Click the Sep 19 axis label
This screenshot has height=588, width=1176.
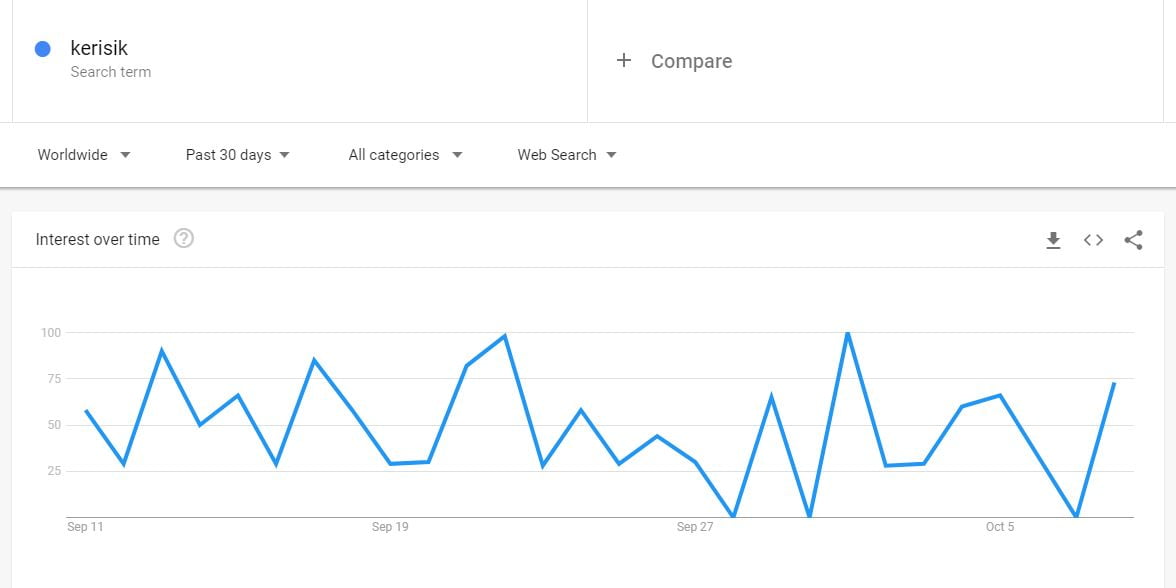click(x=390, y=527)
